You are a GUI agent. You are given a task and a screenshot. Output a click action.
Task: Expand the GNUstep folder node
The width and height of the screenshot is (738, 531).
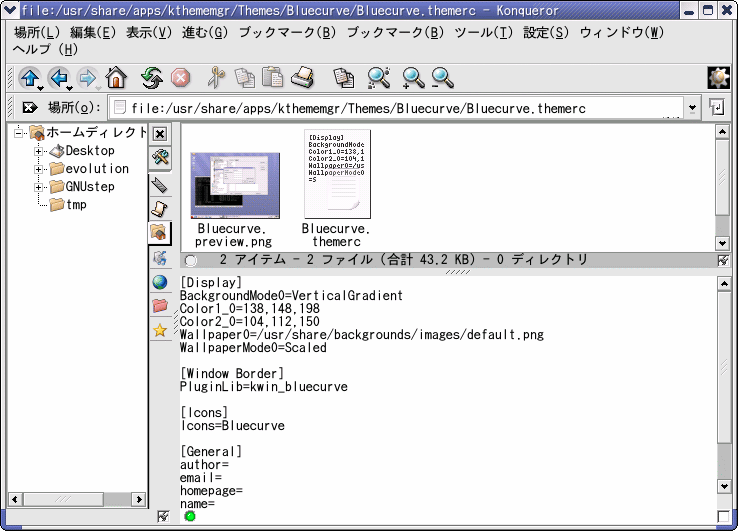(39, 187)
